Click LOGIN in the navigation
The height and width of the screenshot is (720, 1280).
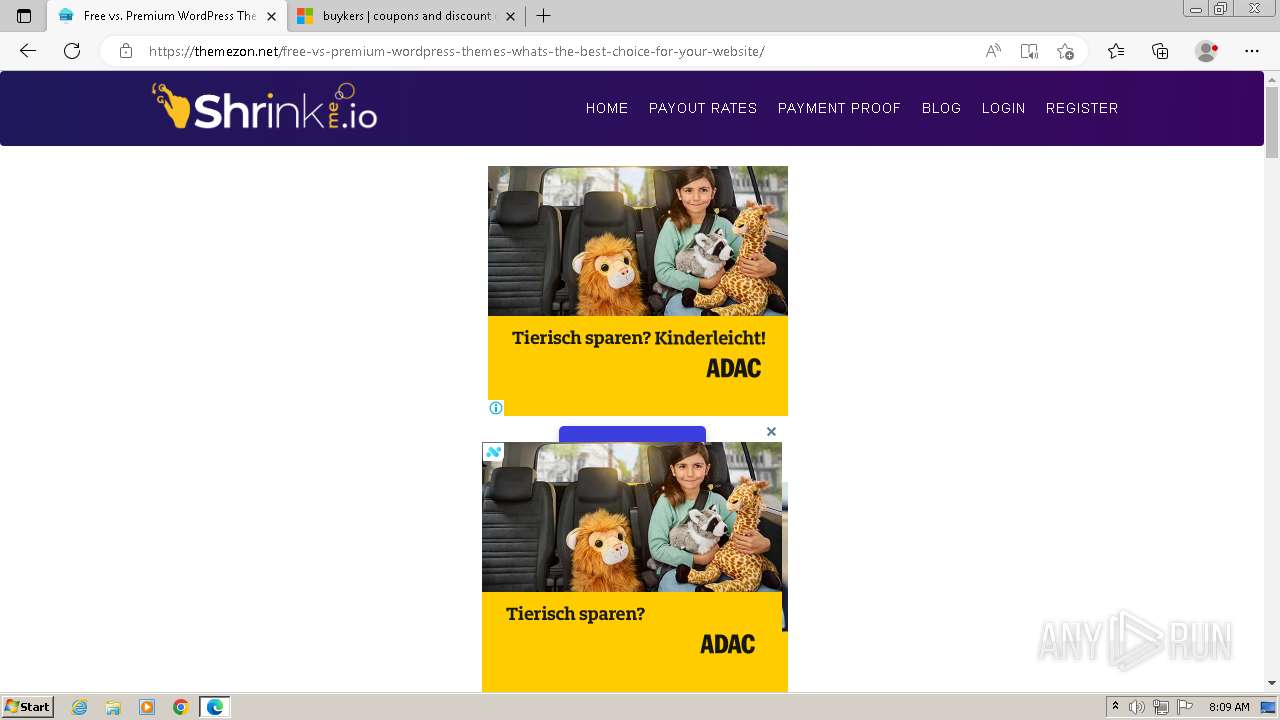click(x=1003, y=108)
